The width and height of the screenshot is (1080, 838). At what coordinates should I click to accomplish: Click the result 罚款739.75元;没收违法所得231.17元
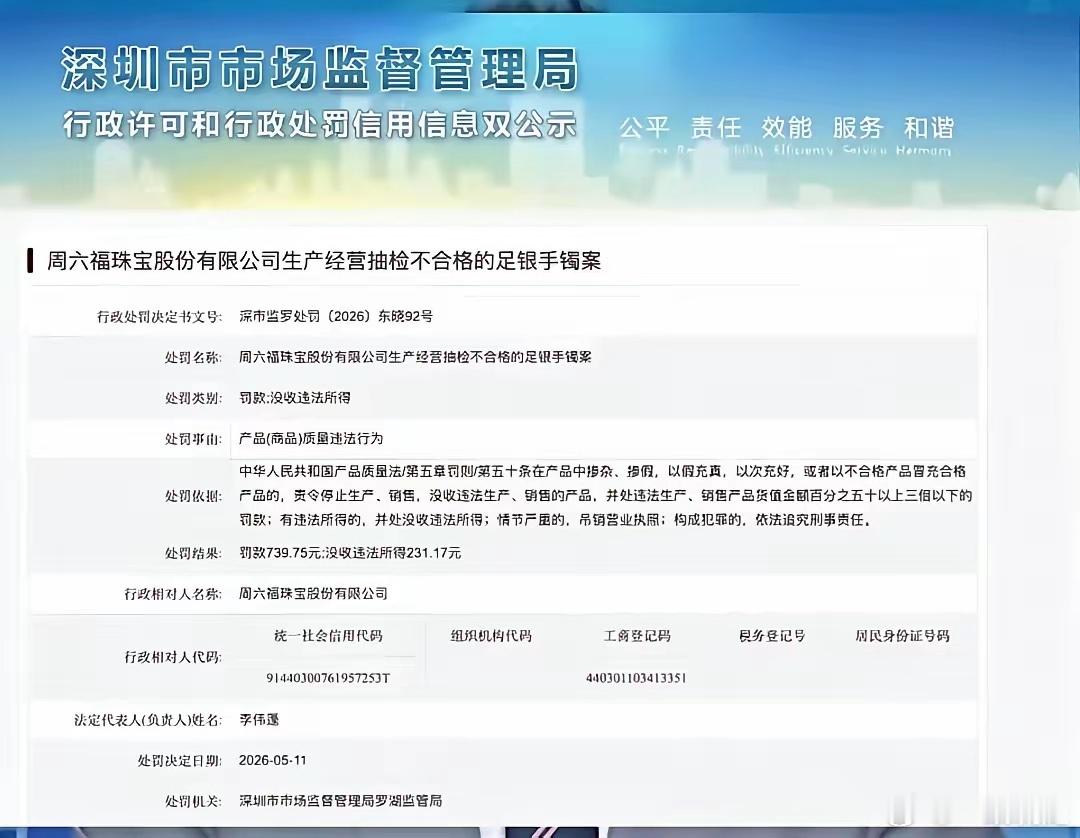coord(350,553)
